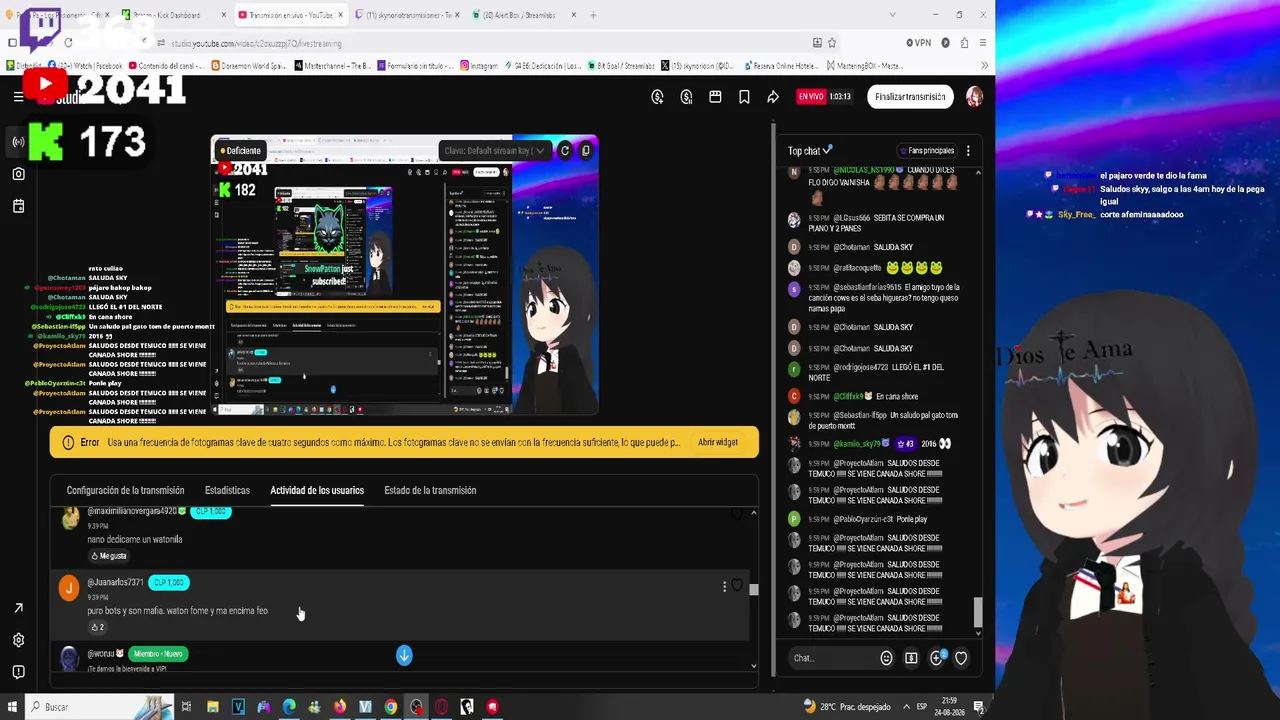Click the Deficiente connection status badge
Screen dimensions: 1280x720
point(240,151)
